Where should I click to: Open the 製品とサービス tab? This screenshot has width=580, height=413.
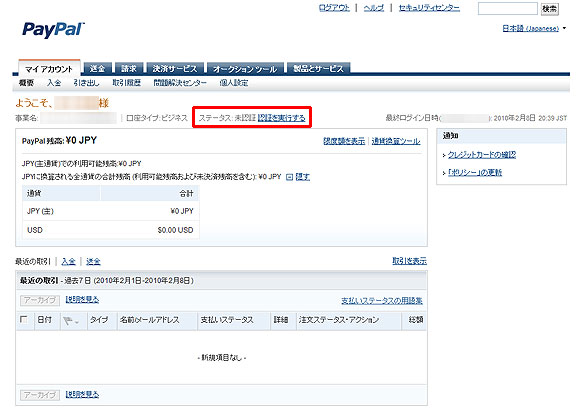(x=318, y=68)
